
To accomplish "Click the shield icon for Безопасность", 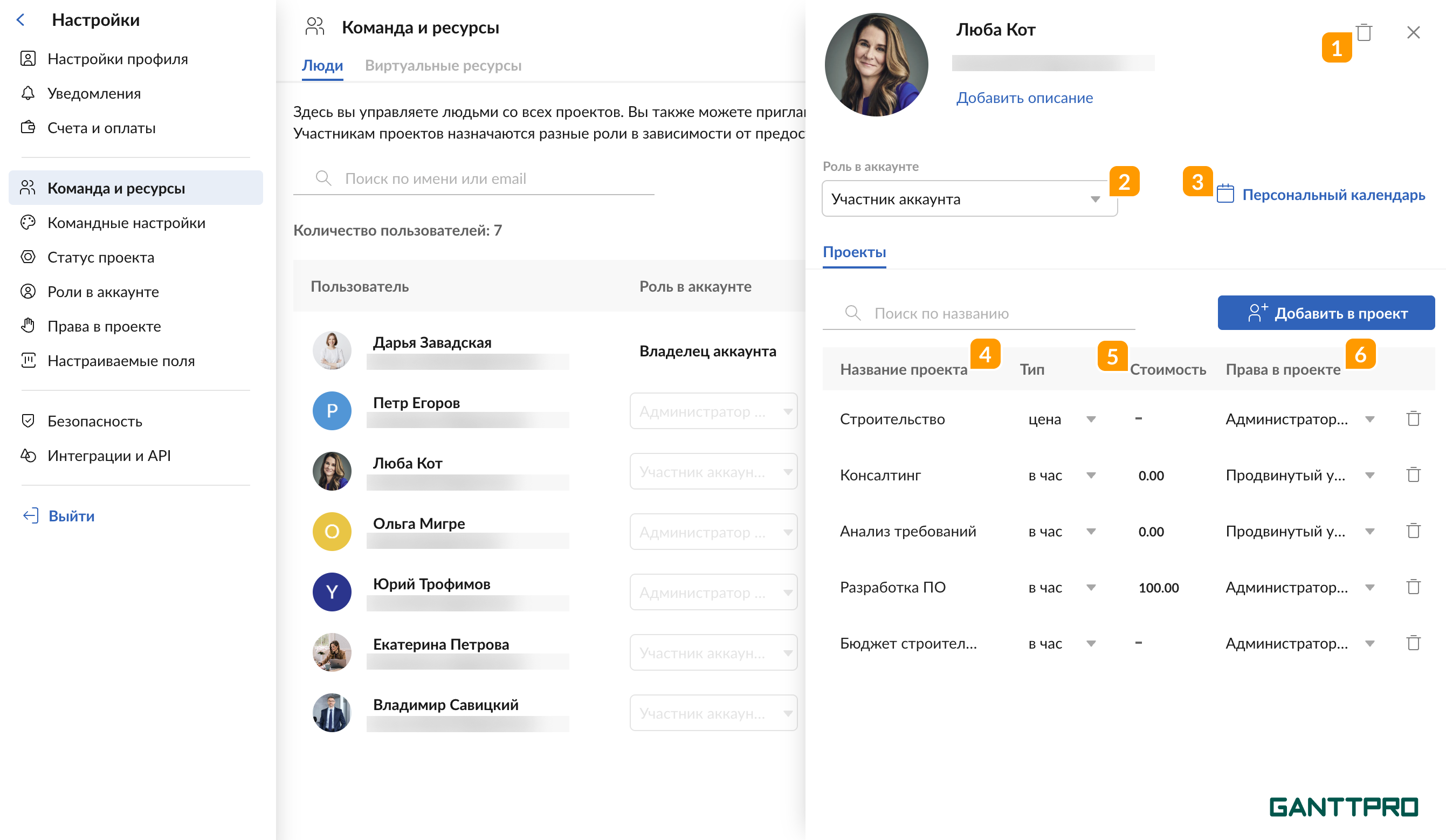I will [x=27, y=421].
